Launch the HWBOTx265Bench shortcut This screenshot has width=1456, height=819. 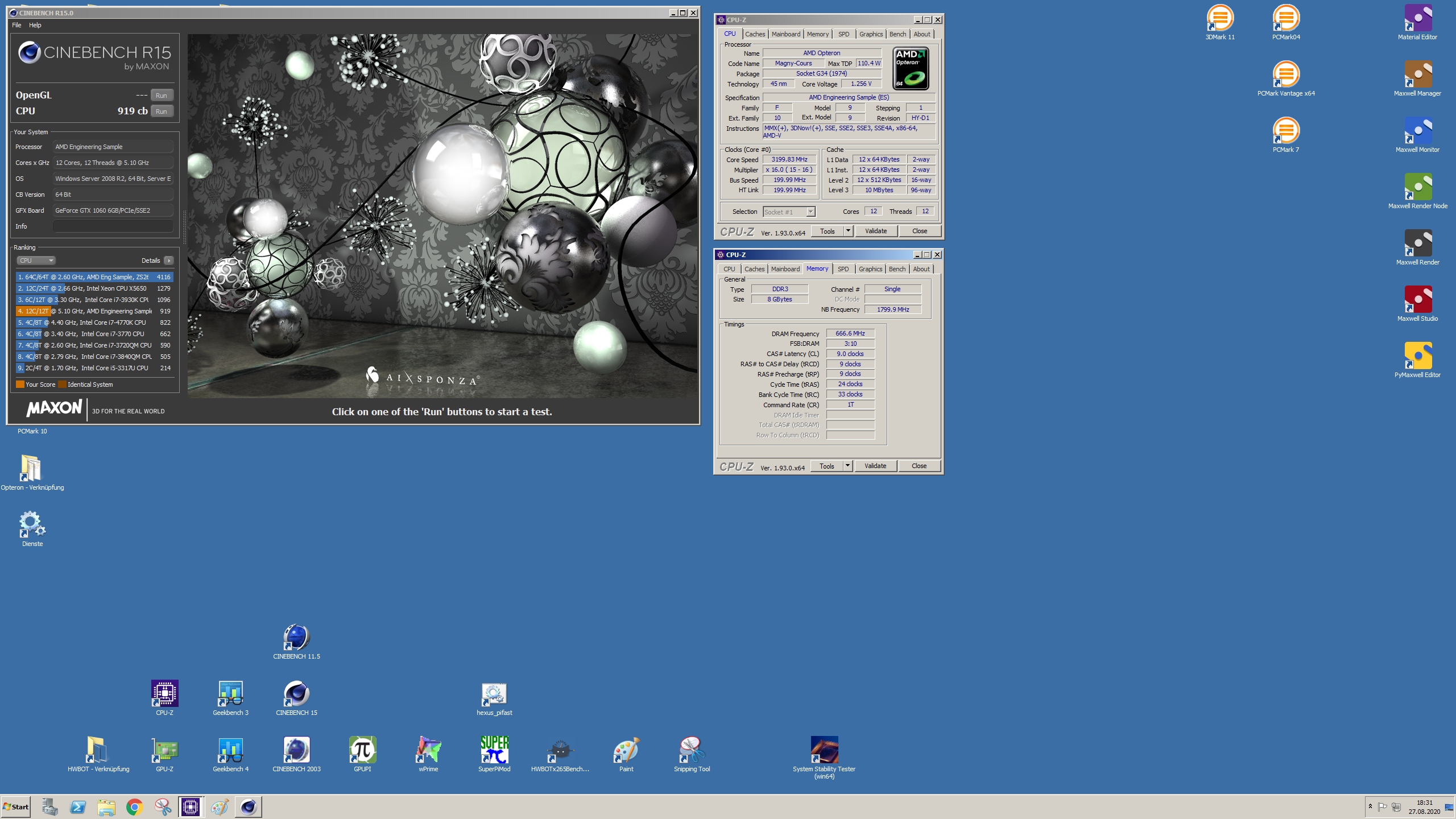coord(560,754)
